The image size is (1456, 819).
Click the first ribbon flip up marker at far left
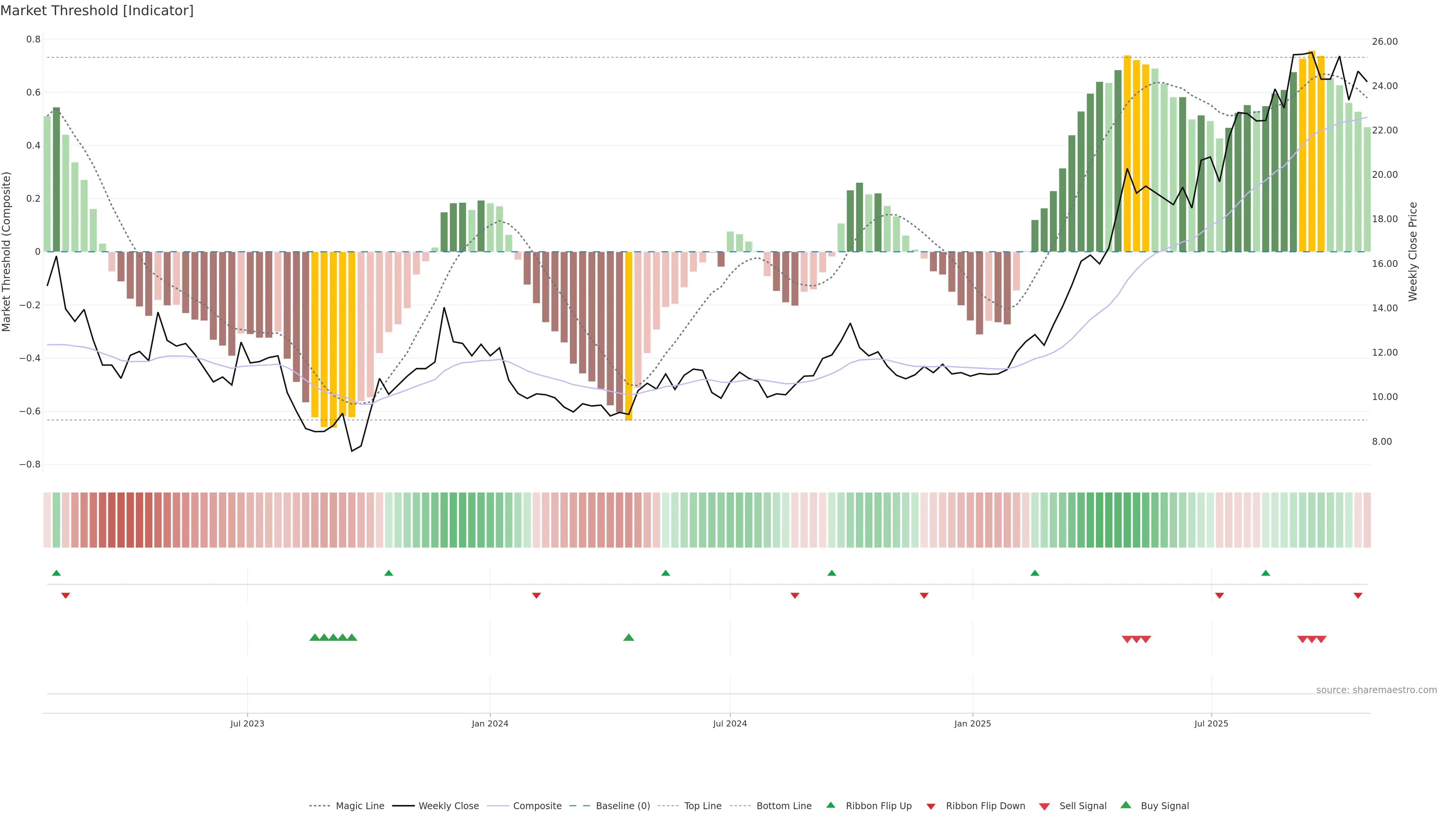[56, 573]
